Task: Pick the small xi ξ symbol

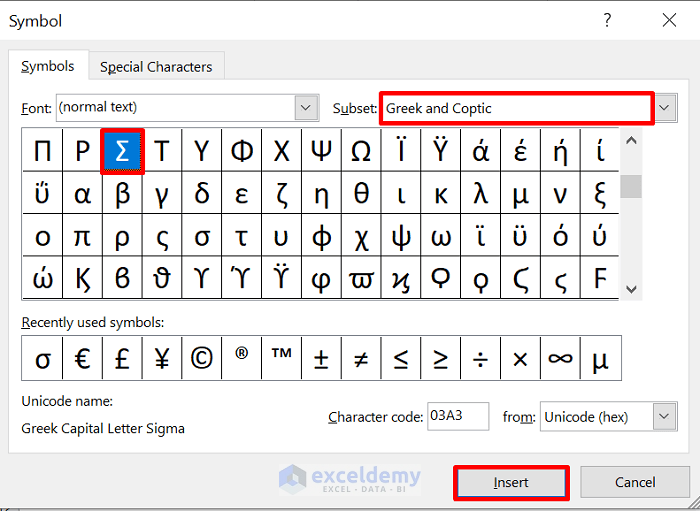Action: [600, 194]
